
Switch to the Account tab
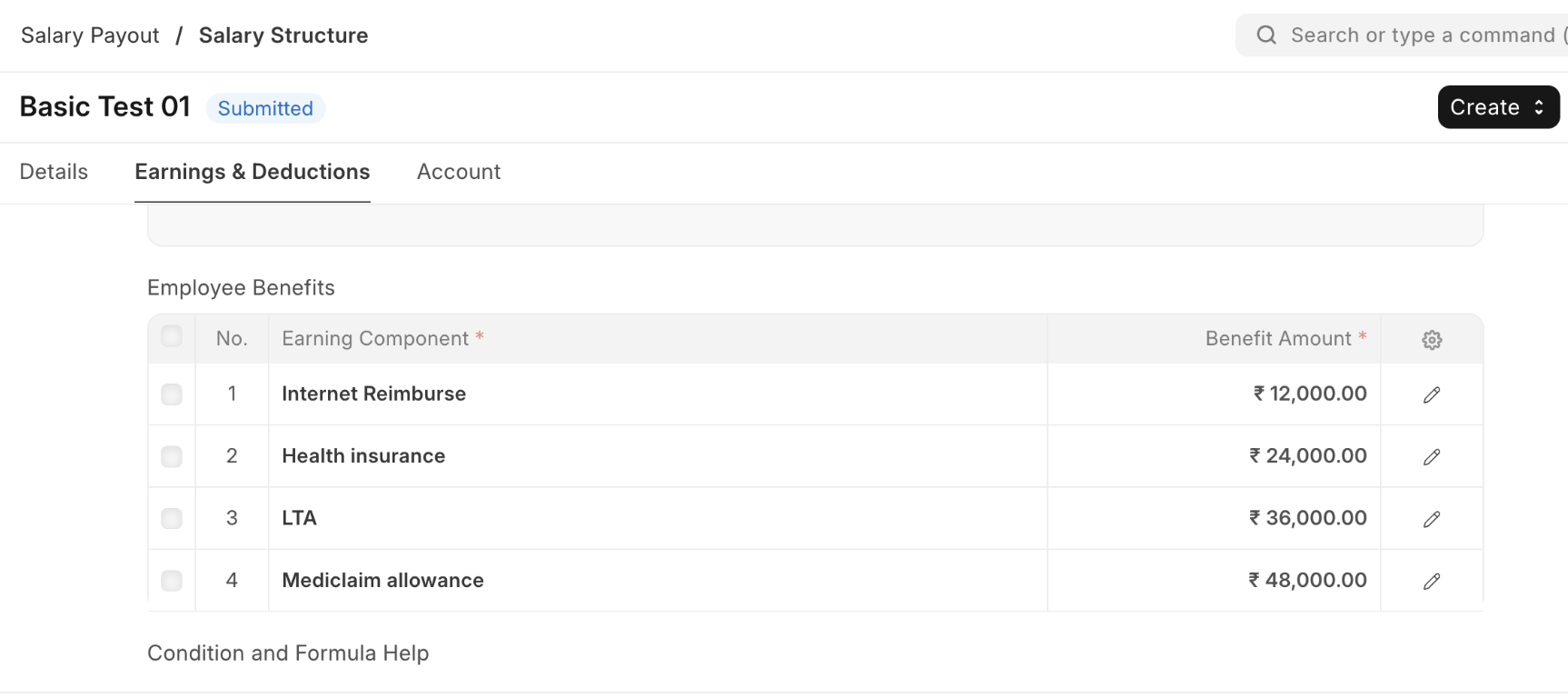click(x=459, y=172)
